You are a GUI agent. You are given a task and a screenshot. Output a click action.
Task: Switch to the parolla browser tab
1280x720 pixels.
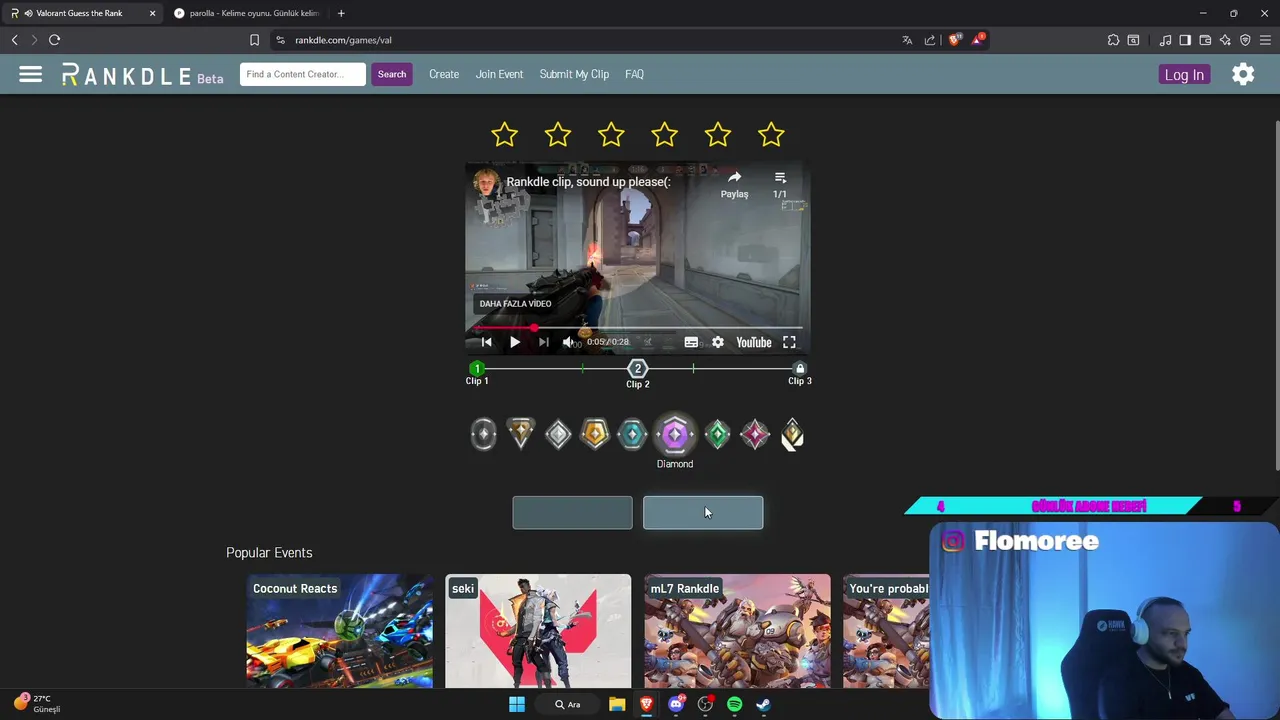click(247, 13)
